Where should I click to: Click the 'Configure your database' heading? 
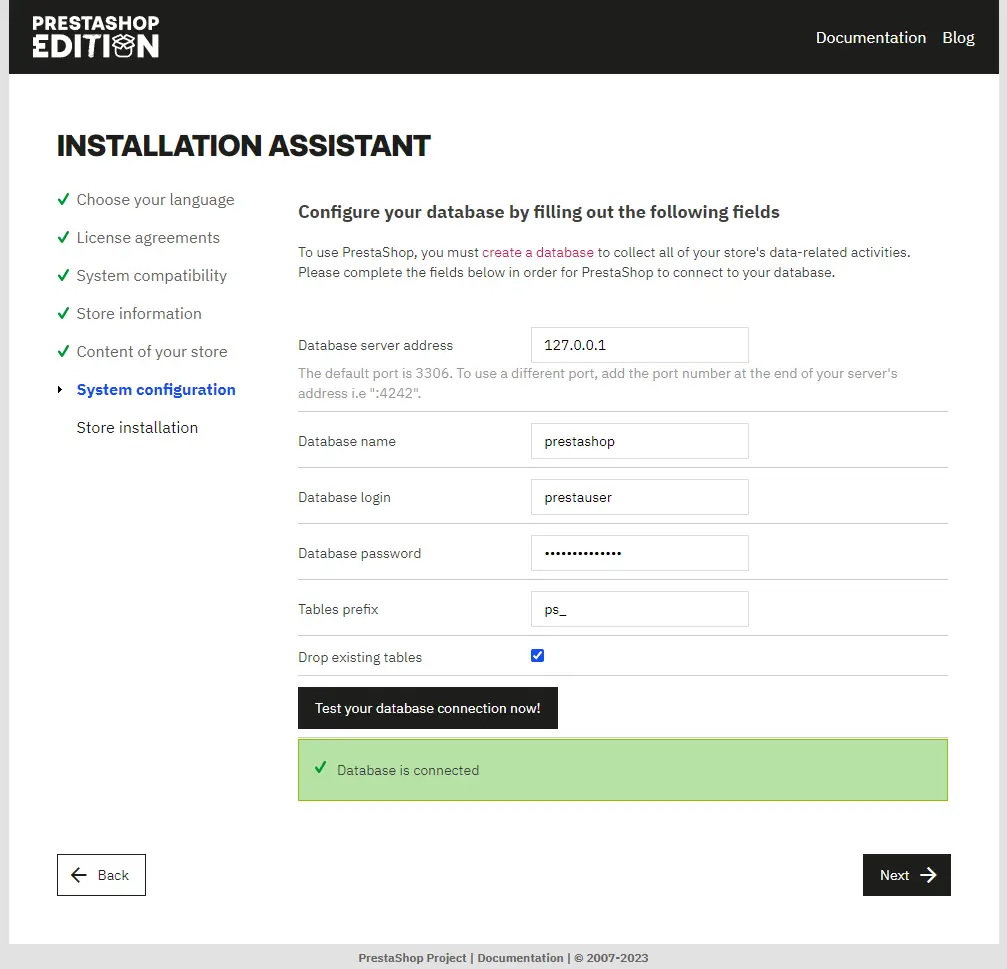[x=539, y=212]
